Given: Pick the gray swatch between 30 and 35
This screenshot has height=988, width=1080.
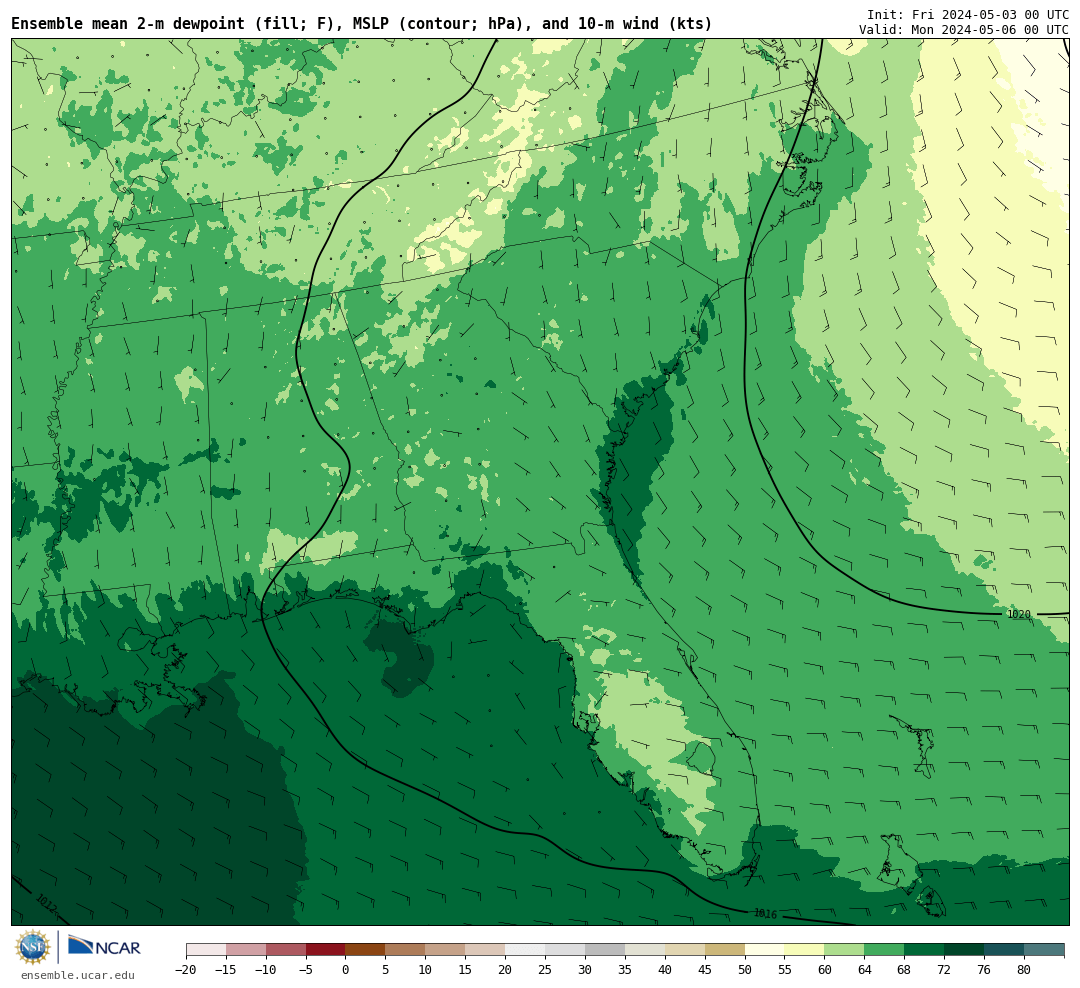Looking at the screenshot, I should click(604, 950).
